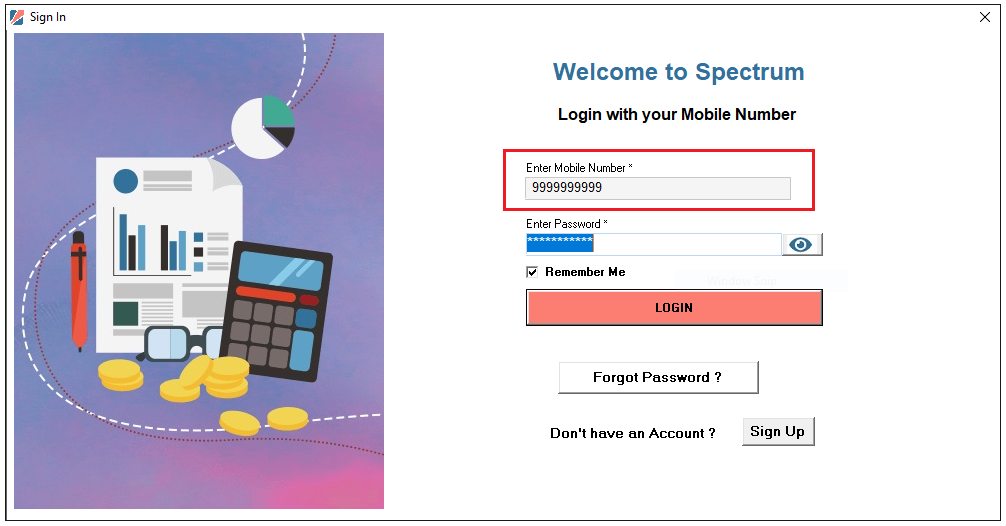Tick the Remember Me checkbox
The width and height of the screenshot is (1006, 526).
(x=532, y=272)
